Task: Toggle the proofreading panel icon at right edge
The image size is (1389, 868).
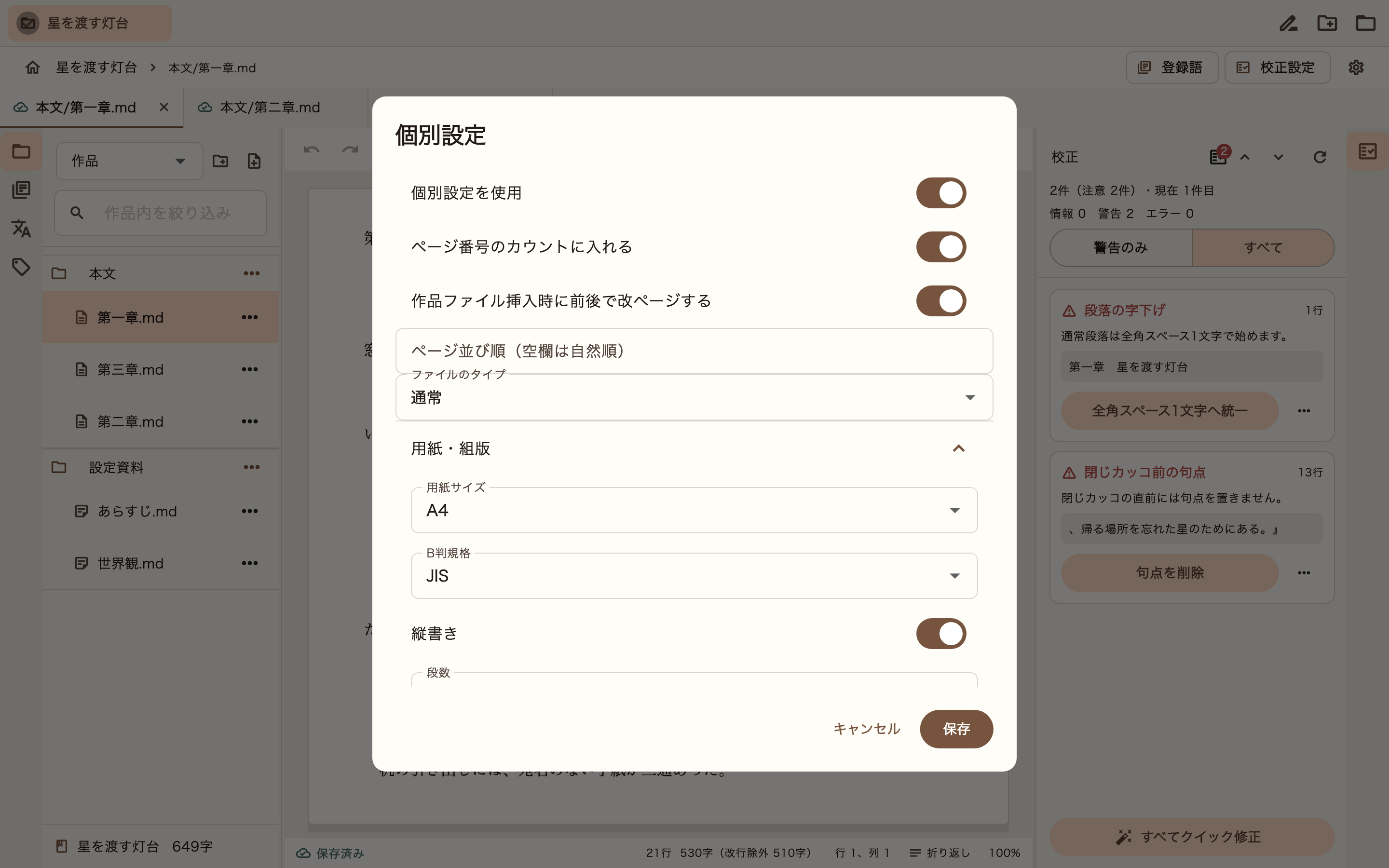Action: (x=1368, y=151)
